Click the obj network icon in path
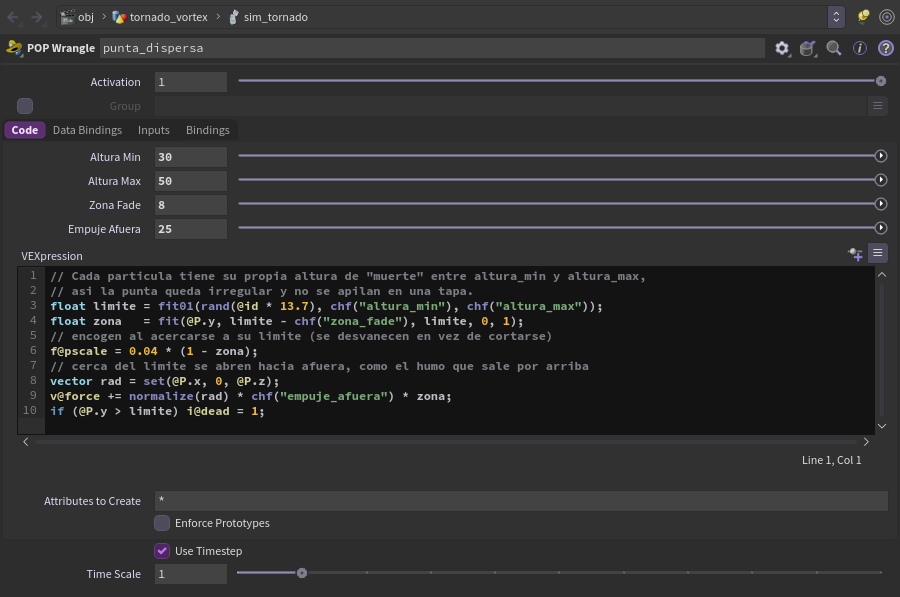 [x=68, y=17]
